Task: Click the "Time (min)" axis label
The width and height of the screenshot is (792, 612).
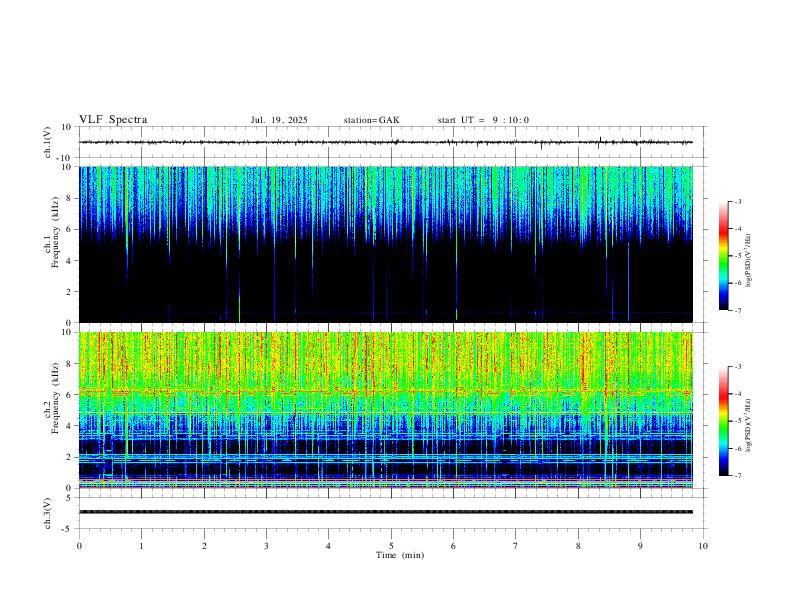Action: click(400, 555)
